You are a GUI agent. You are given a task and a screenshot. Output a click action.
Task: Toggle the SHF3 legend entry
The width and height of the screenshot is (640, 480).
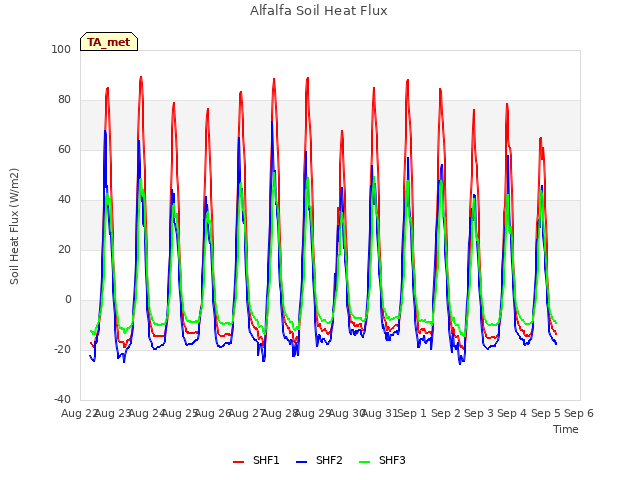pyautogui.click(x=382, y=460)
